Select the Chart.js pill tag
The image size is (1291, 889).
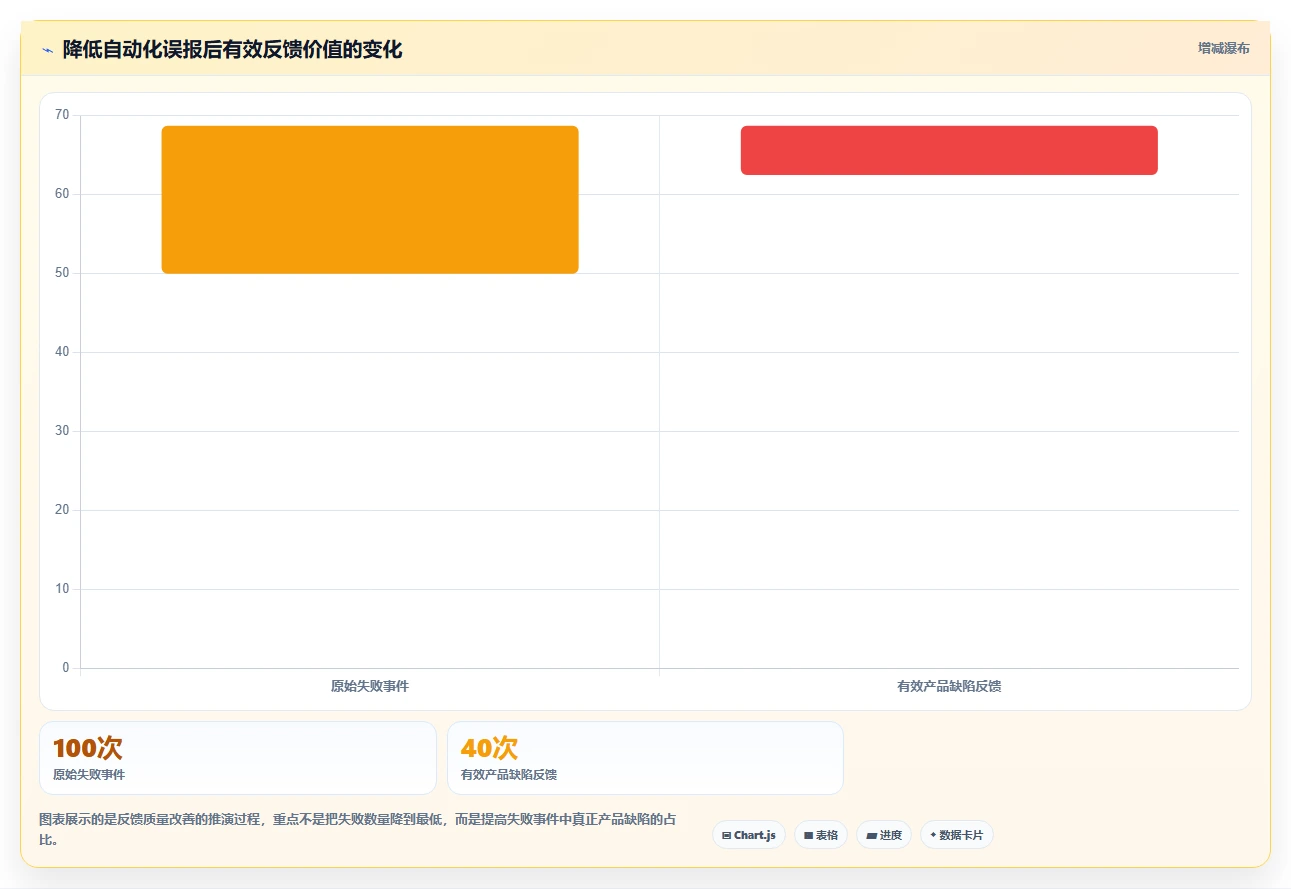coord(749,835)
